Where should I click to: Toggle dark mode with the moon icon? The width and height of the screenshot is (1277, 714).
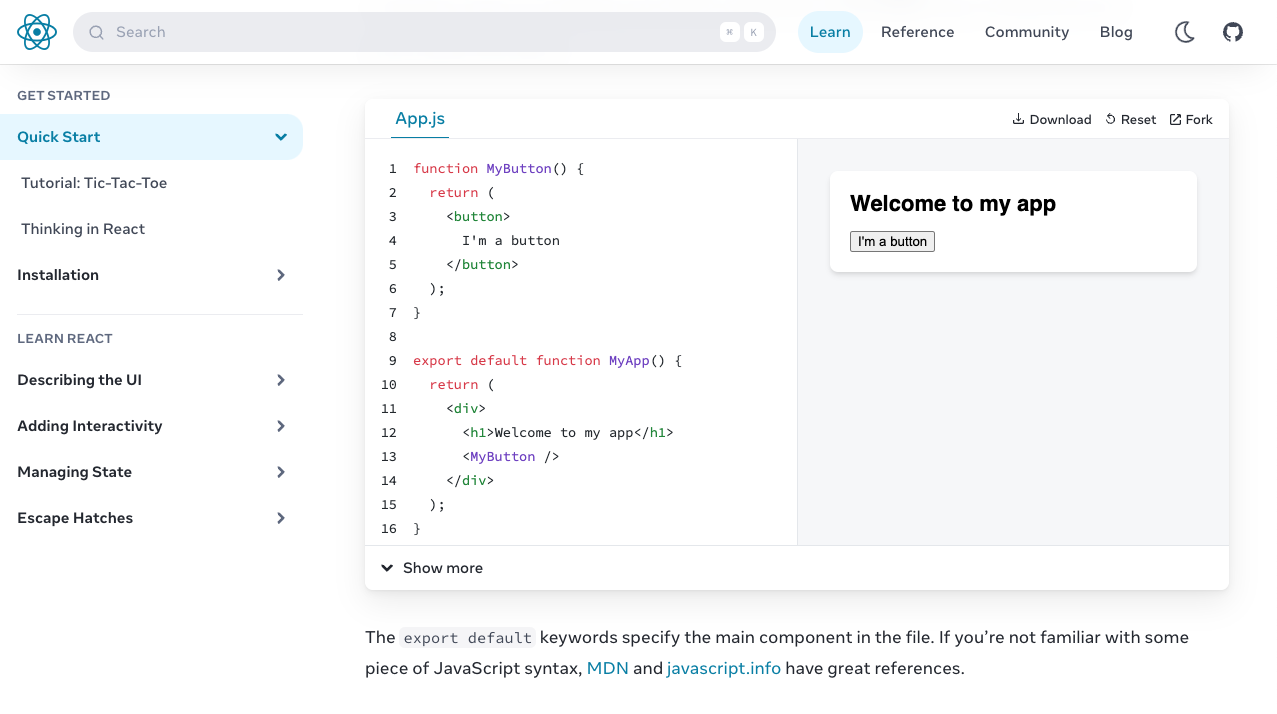[x=1184, y=31]
